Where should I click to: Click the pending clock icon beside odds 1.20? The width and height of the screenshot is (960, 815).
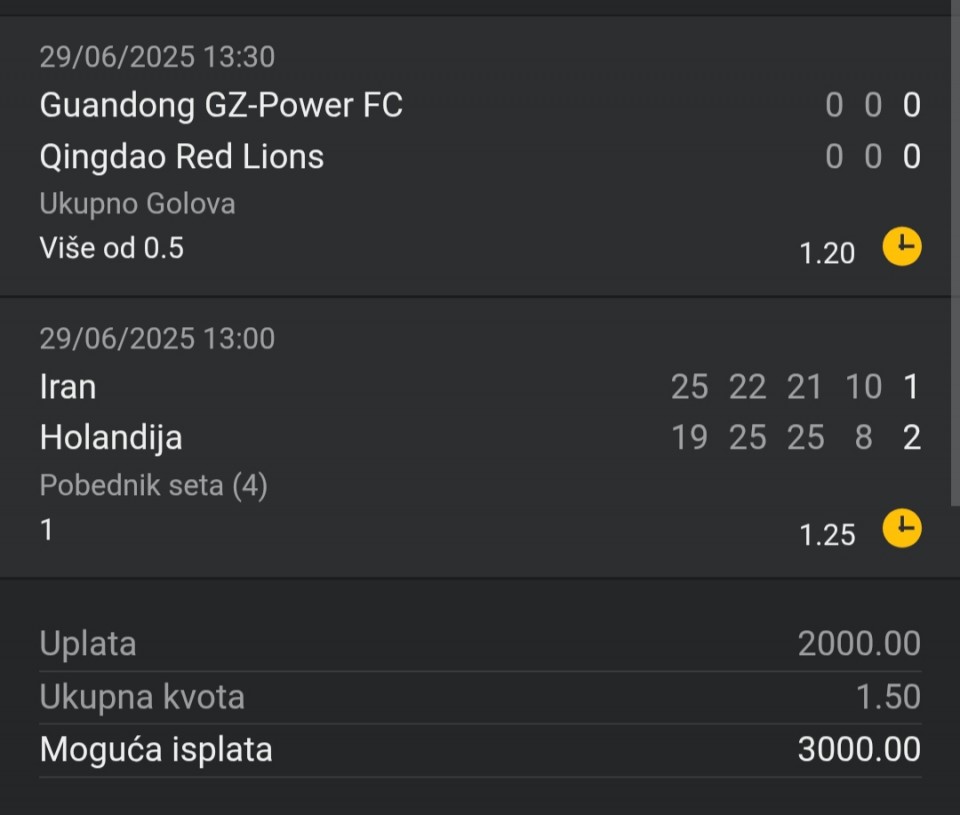tap(902, 247)
